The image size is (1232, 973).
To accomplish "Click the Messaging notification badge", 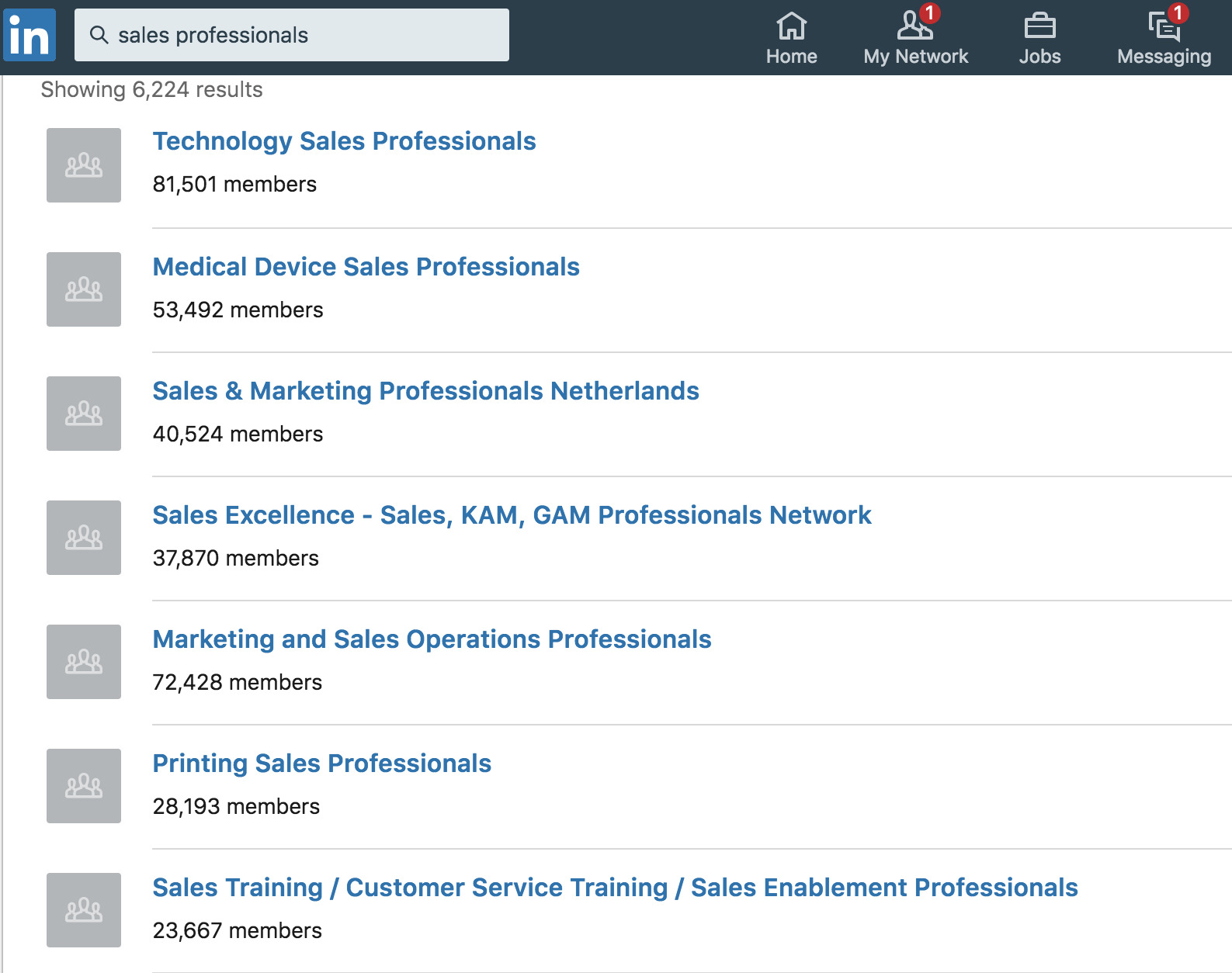I will click(x=1178, y=13).
